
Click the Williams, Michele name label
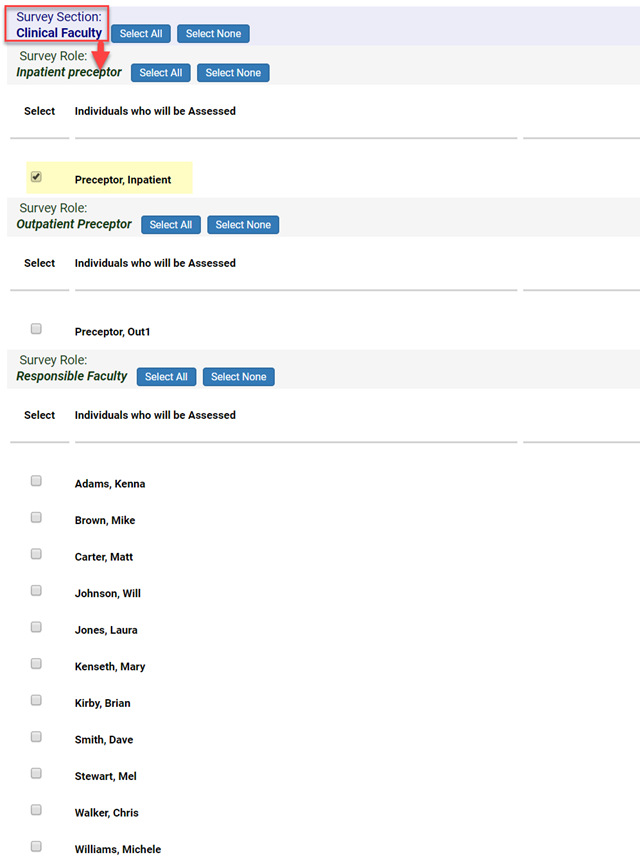(x=117, y=849)
